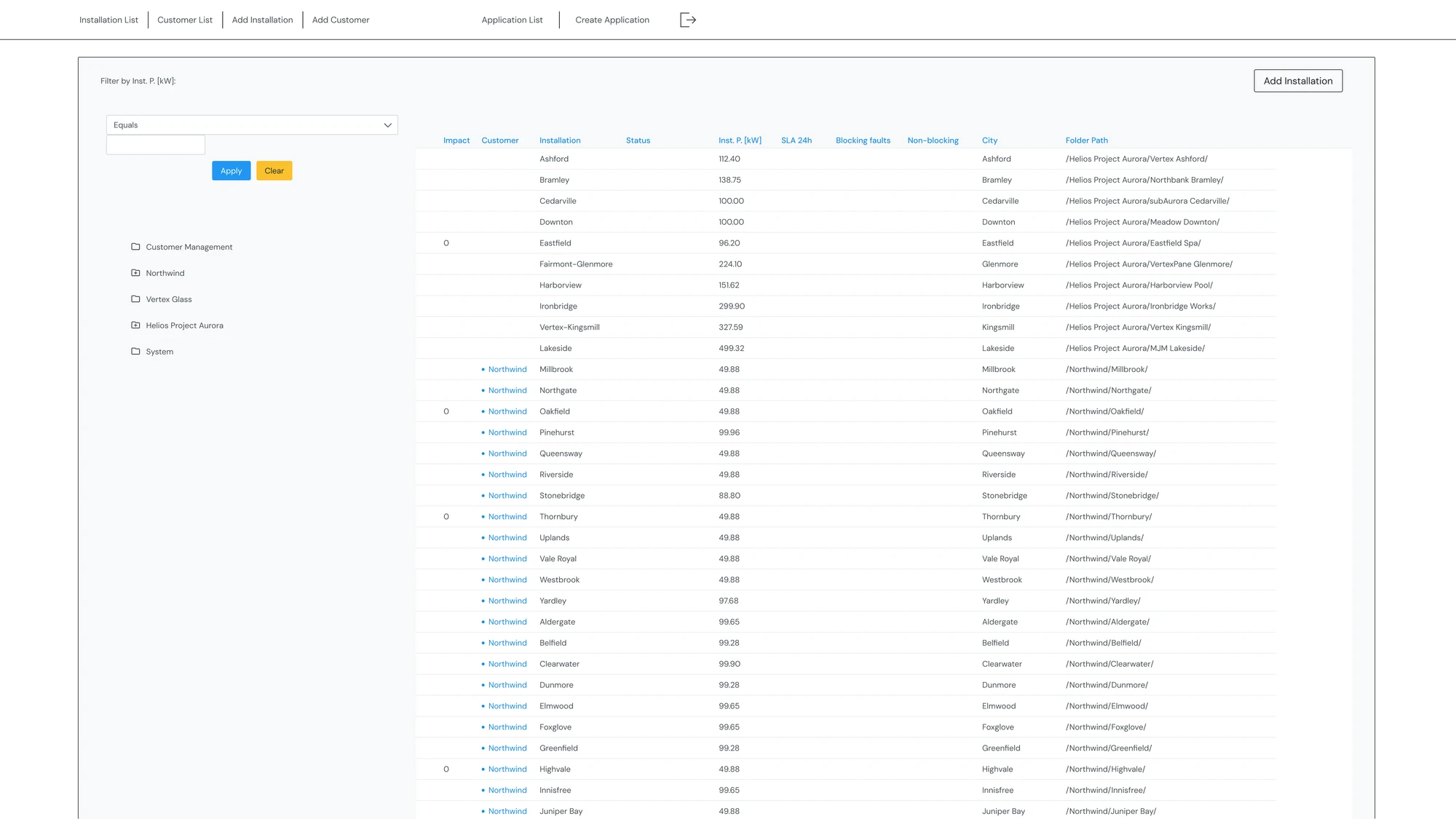
Task: Open Installation List in navigation
Action: click(x=108, y=20)
